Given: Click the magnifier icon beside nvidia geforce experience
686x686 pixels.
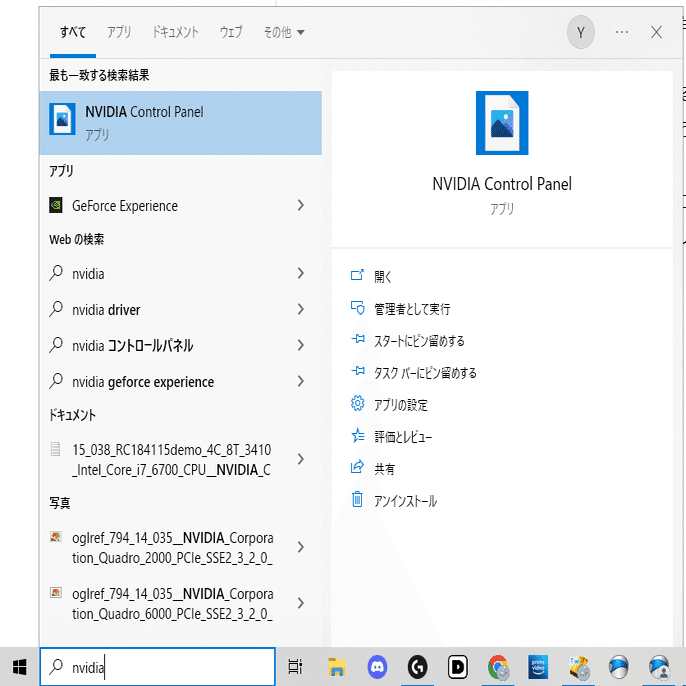Looking at the screenshot, I should 56,381.
